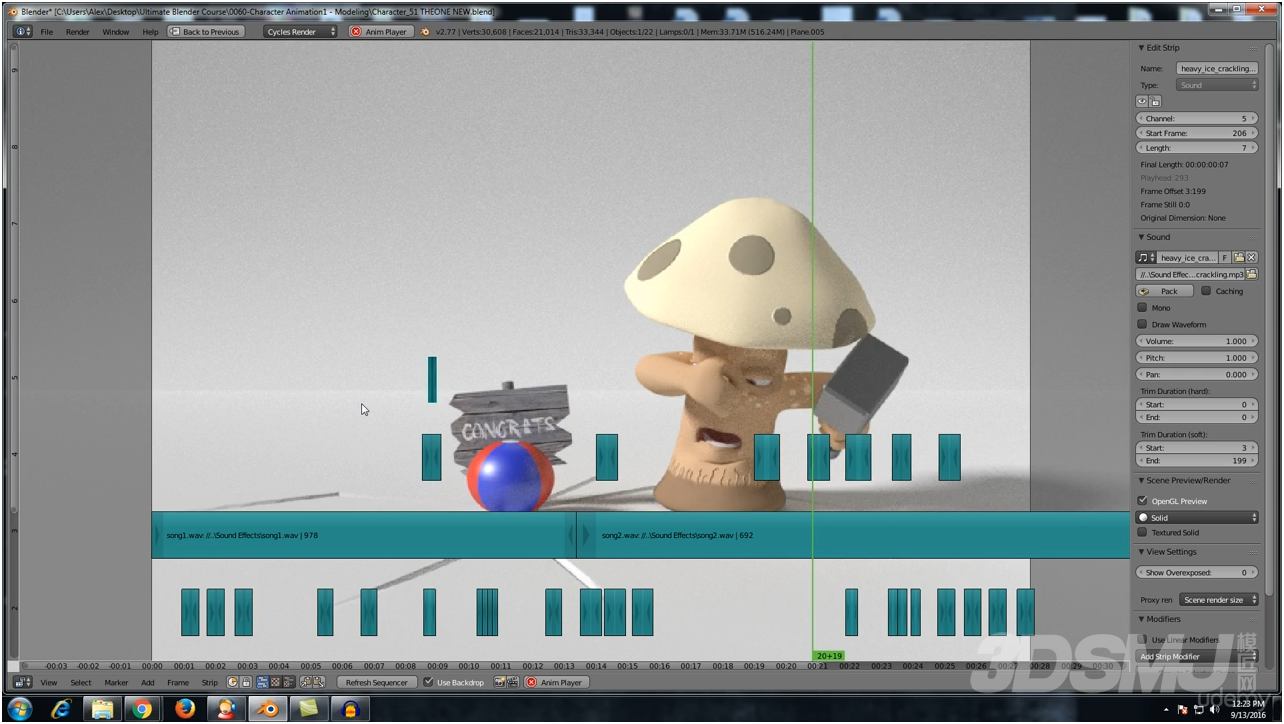Open the sequencer Strip menu
Screen dimensions: 1284x724
(209, 682)
